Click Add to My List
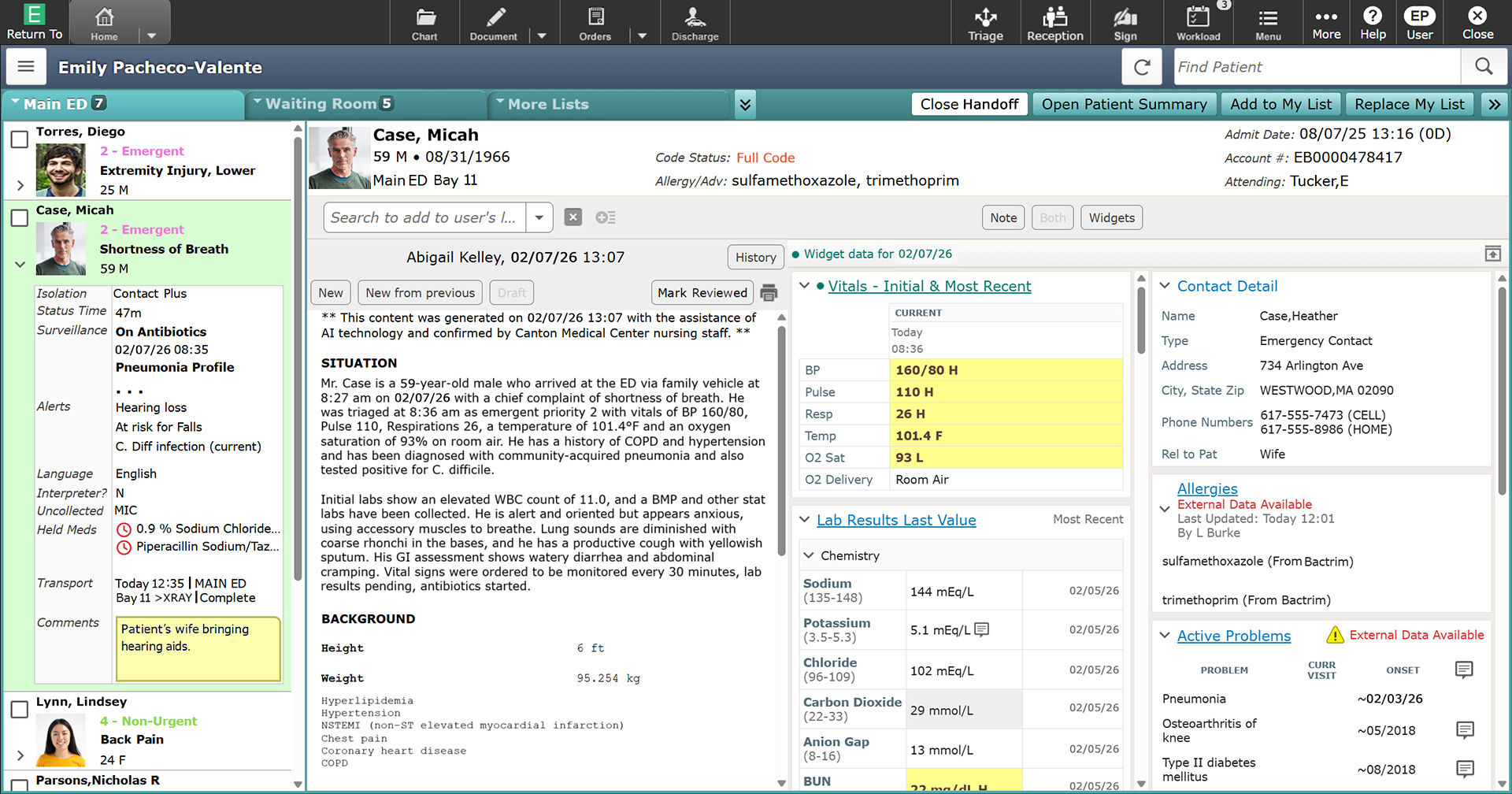This screenshot has height=794, width=1512. [1281, 104]
